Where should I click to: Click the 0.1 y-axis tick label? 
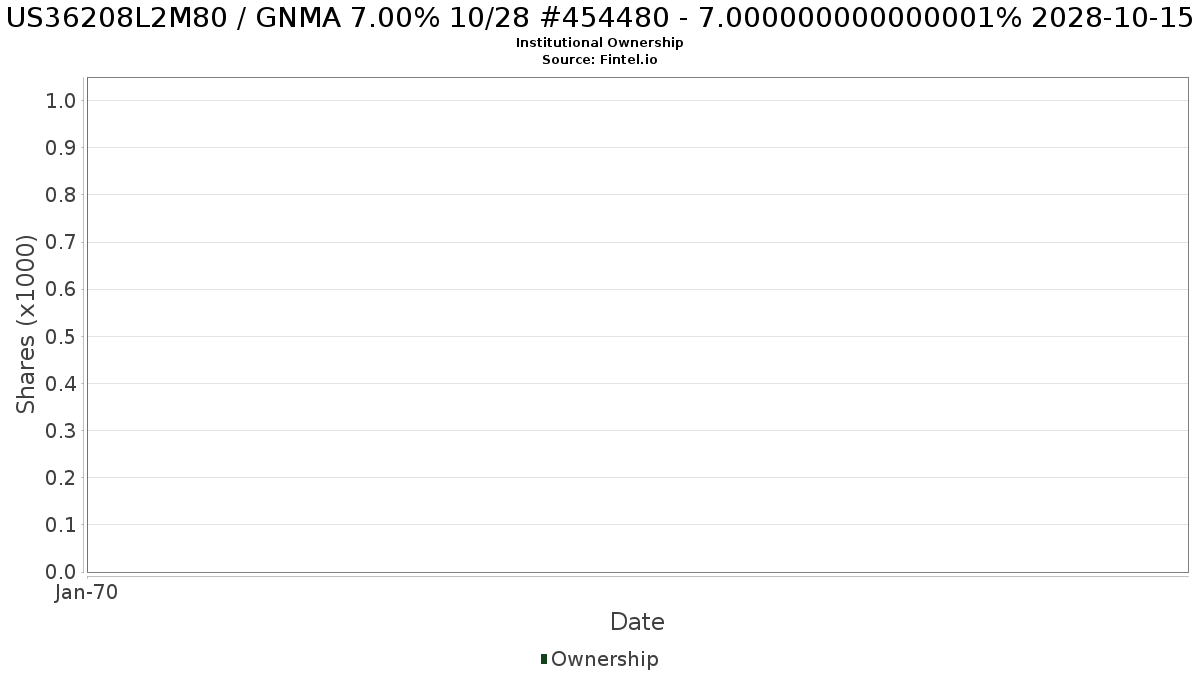tap(61, 525)
